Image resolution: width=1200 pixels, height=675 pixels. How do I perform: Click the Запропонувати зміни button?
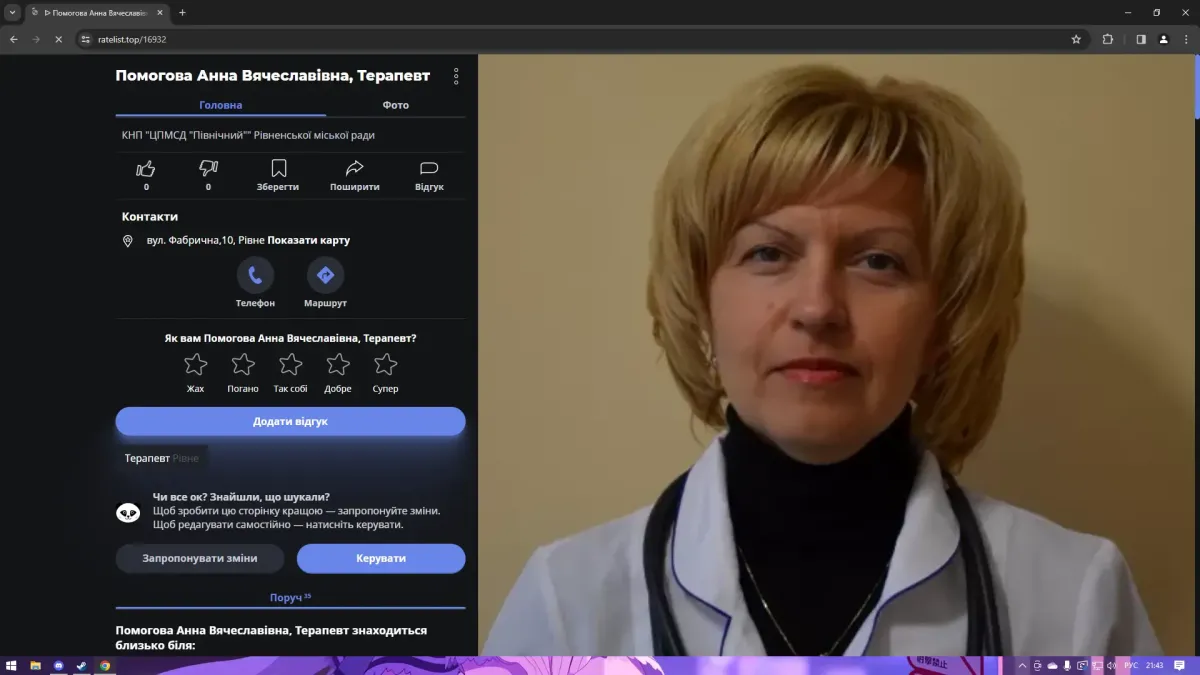tap(200, 558)
